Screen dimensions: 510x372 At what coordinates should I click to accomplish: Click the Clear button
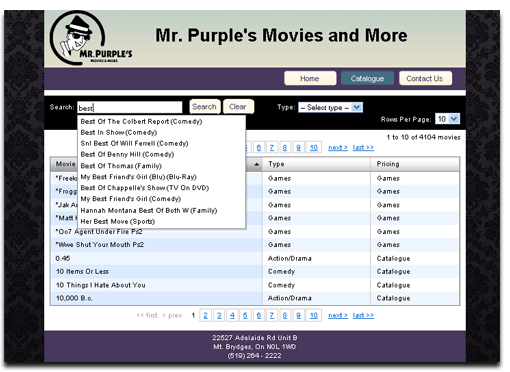238,107
